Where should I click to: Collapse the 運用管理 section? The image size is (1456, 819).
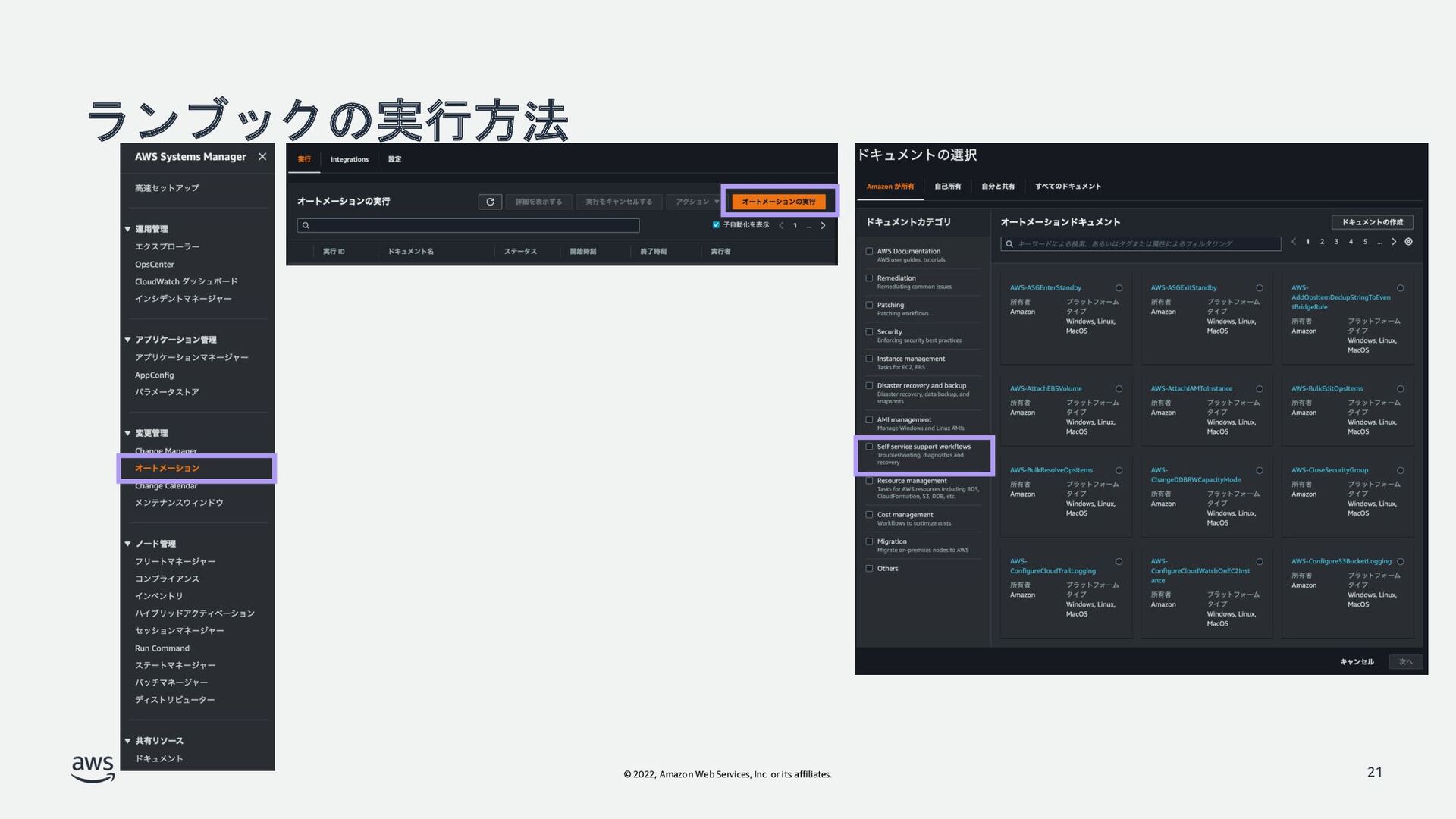coord(127,229)
